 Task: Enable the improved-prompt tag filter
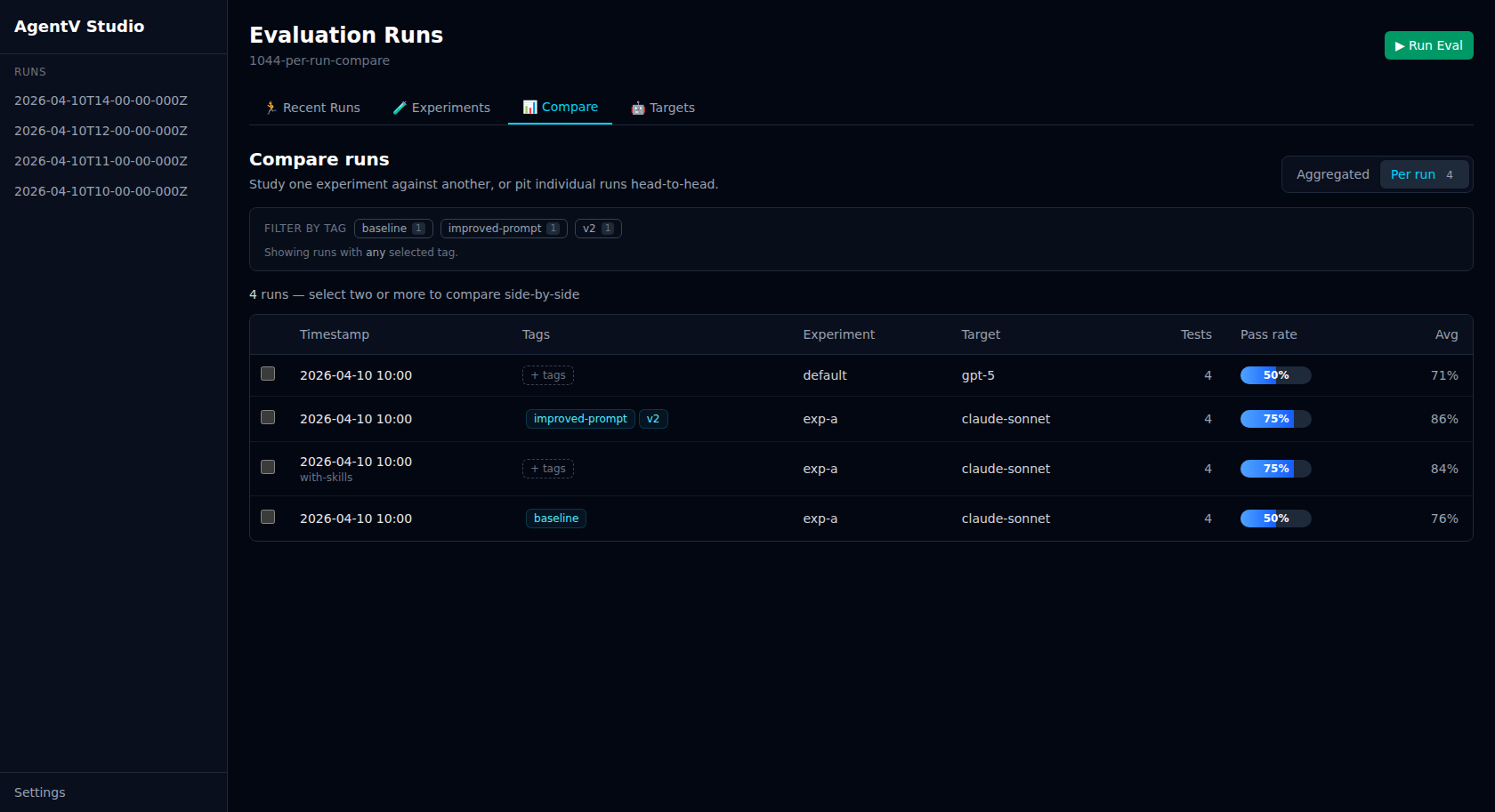pyautogui.click(x=504, y=228)
